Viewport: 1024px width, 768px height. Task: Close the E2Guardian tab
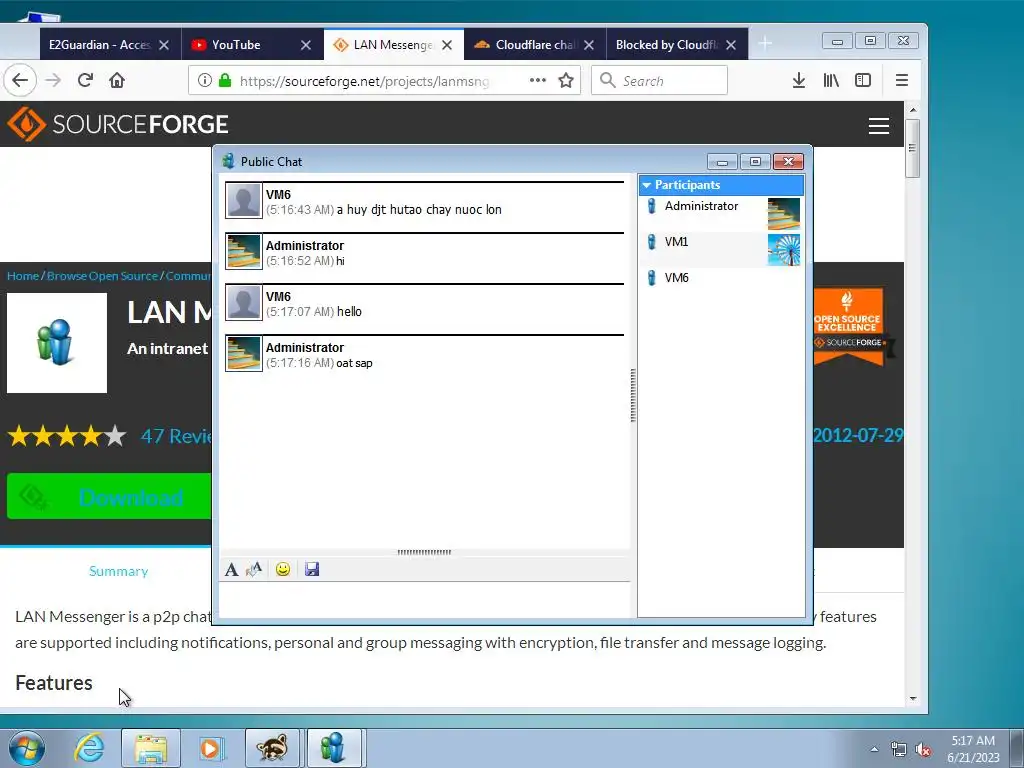tap(164, 45)
